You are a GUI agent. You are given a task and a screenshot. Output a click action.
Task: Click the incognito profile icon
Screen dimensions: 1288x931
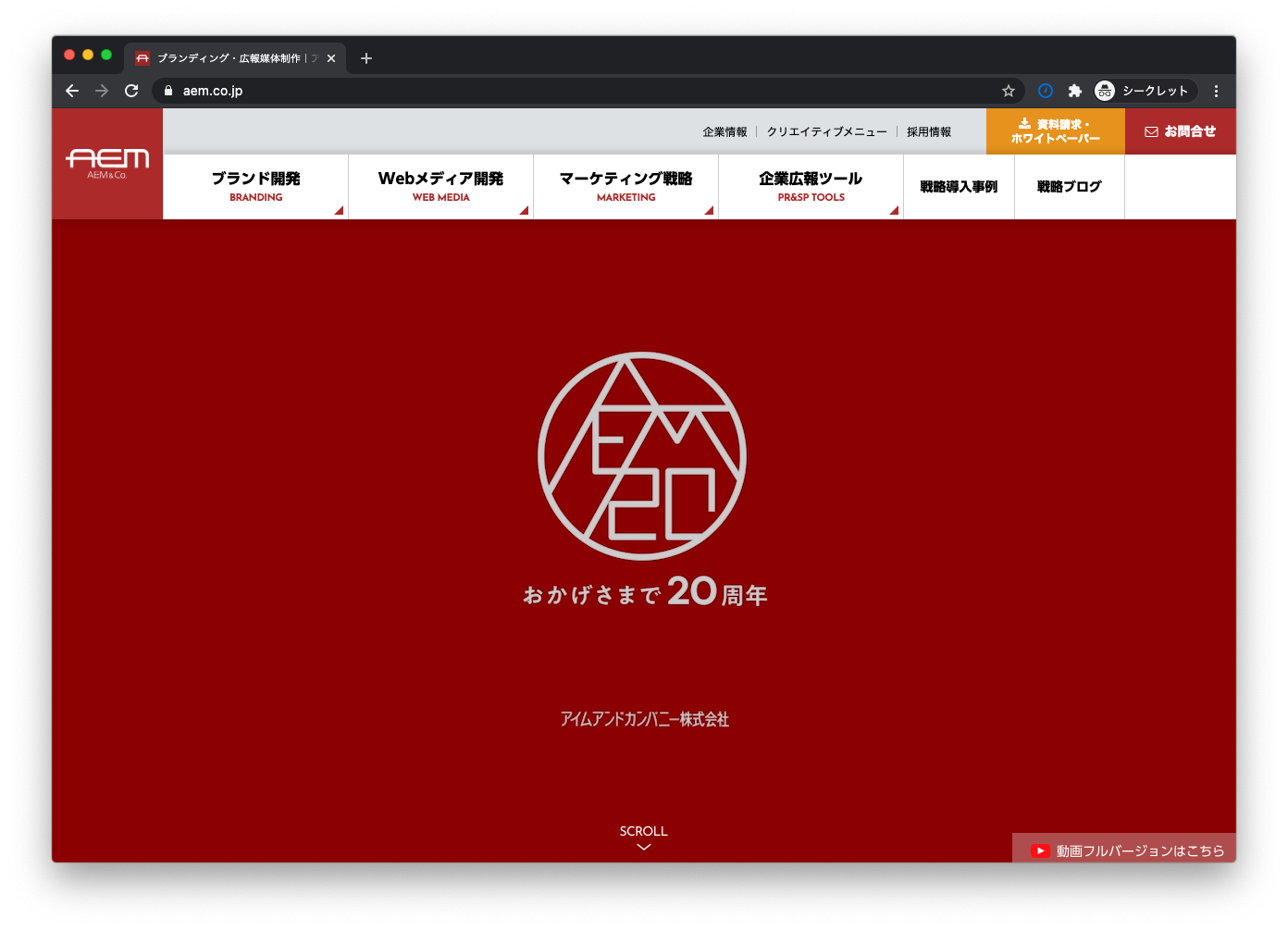tap(1104, 91)
